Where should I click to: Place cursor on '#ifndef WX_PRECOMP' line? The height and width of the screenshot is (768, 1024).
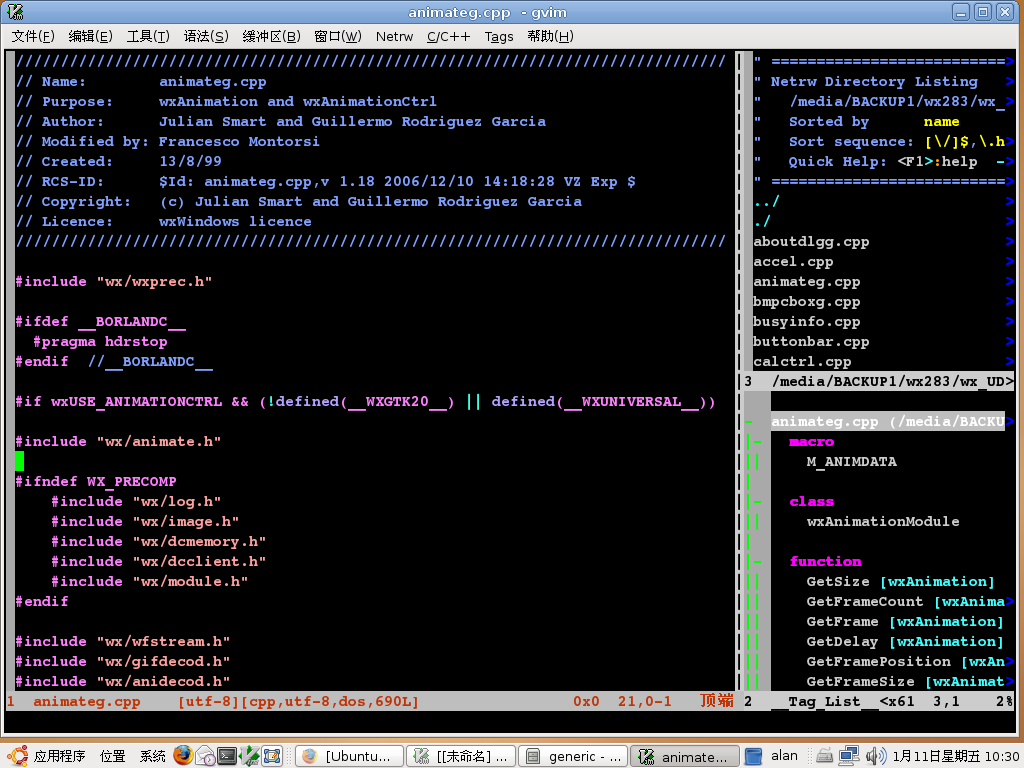pos(96,482)
